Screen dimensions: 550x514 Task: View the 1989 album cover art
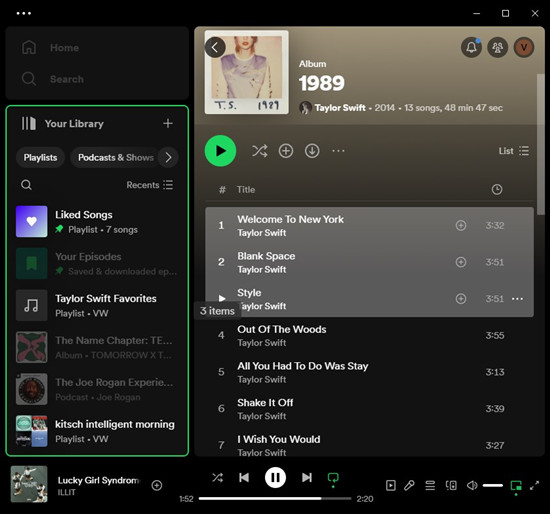[247, 72]
